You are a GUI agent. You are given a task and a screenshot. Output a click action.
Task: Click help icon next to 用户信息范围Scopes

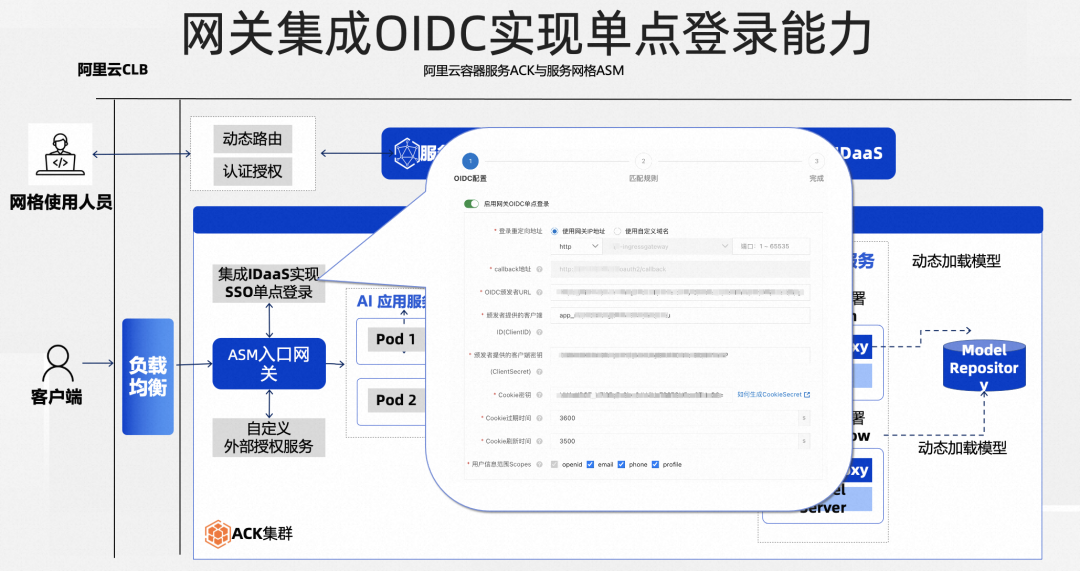coord(539,464)
